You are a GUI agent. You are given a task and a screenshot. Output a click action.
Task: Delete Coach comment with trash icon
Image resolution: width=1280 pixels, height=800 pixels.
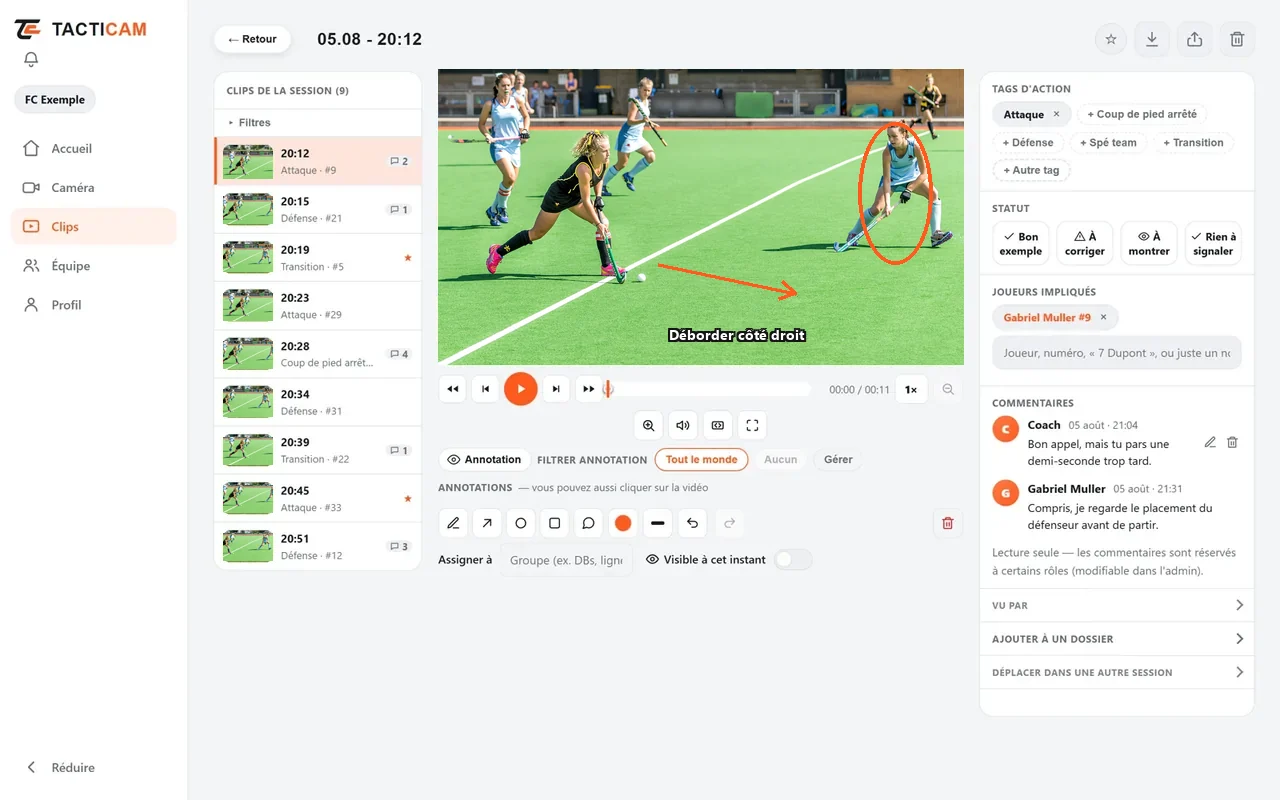[x=1232, y=442]
